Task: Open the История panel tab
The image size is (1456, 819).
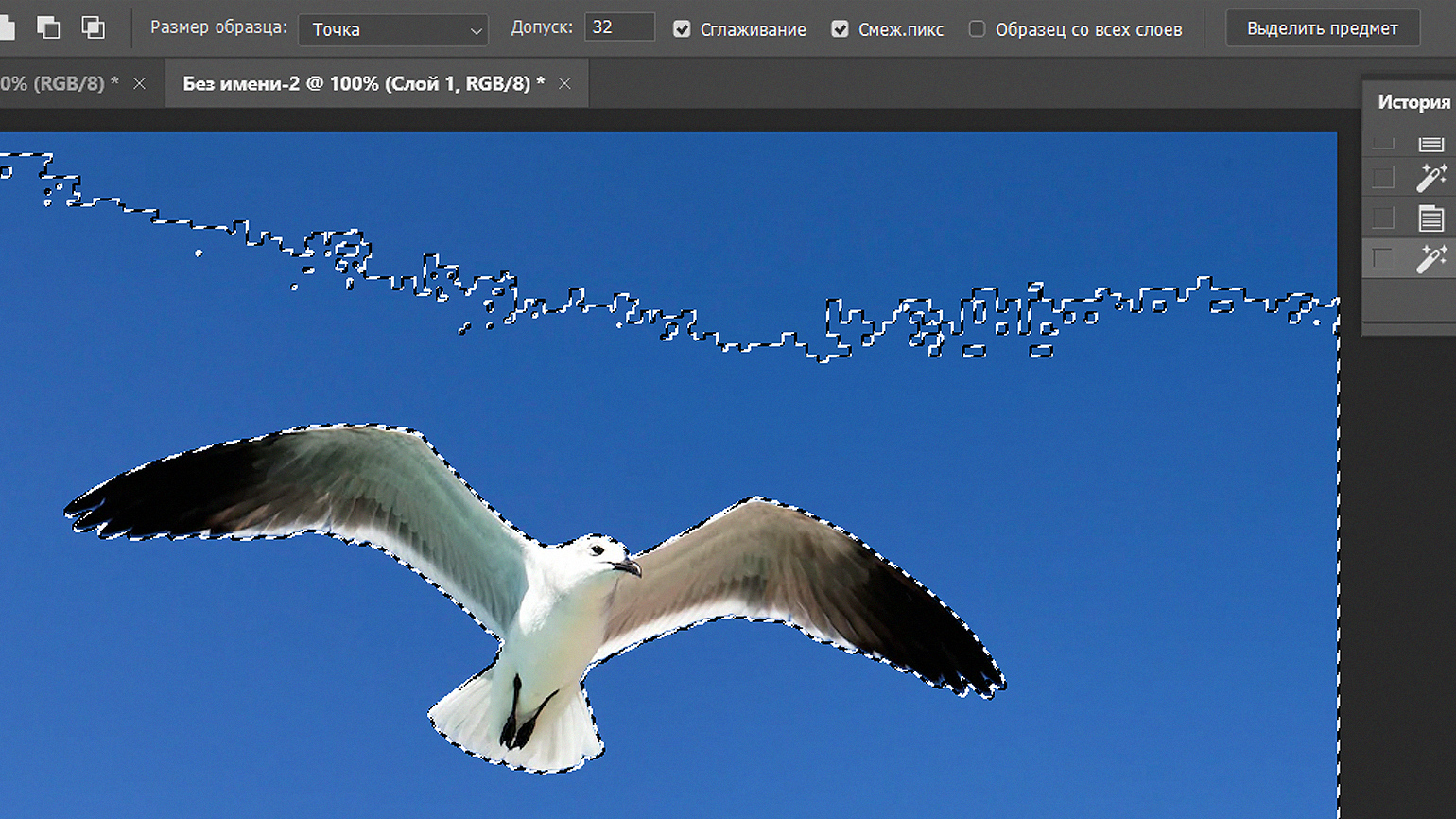Action: 1413,102
